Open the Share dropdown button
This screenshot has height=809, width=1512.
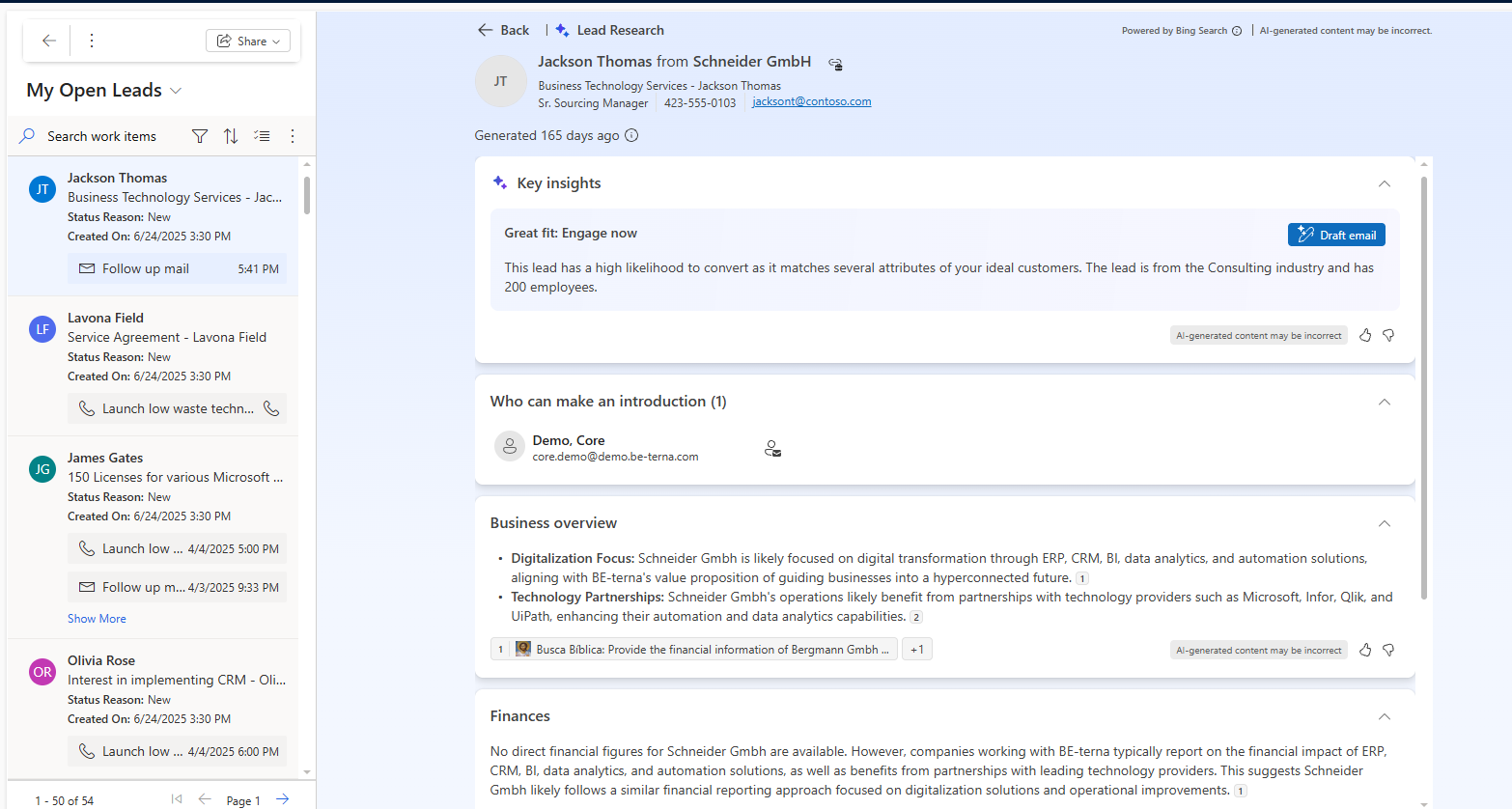[x=248, y=41]
